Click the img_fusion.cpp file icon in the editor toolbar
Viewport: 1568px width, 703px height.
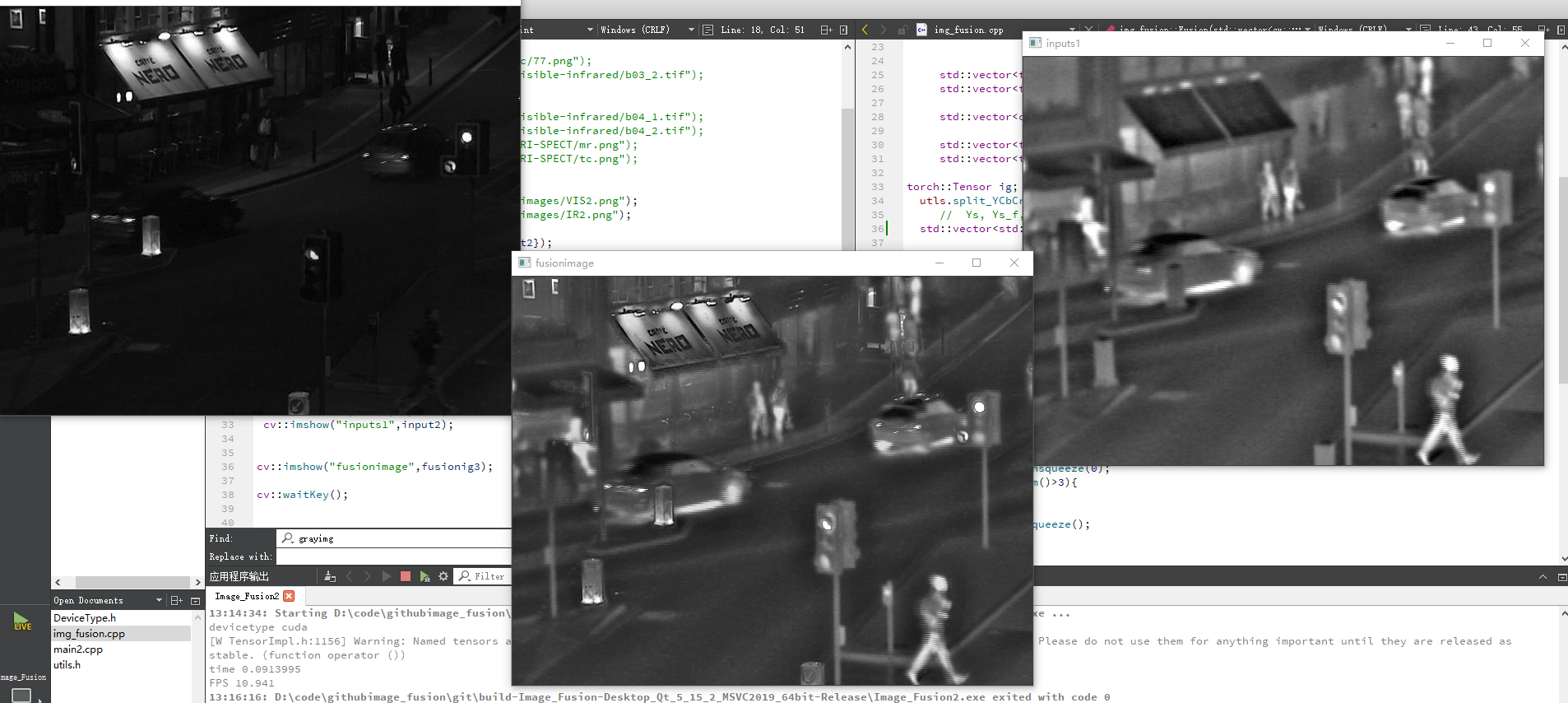[x=921, y=30]
